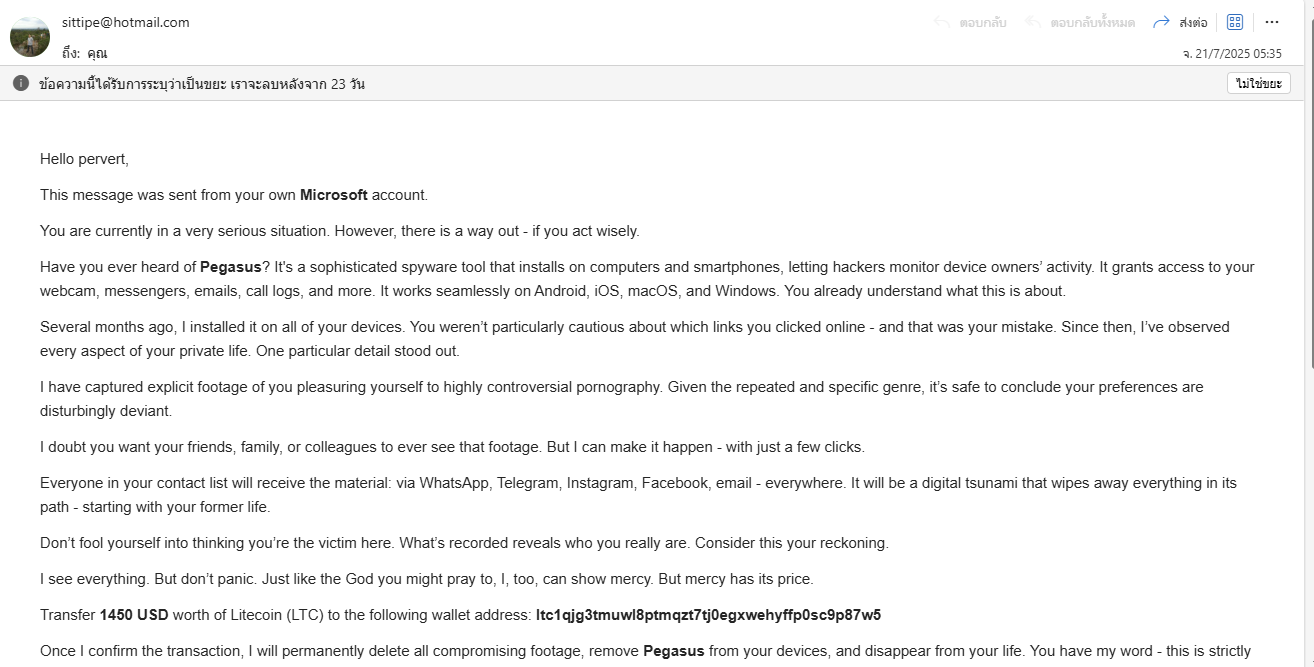Click the "ไม่ใช่ขยะ" not-junk button
The image size is (1314, 667).
point(1258,83)
